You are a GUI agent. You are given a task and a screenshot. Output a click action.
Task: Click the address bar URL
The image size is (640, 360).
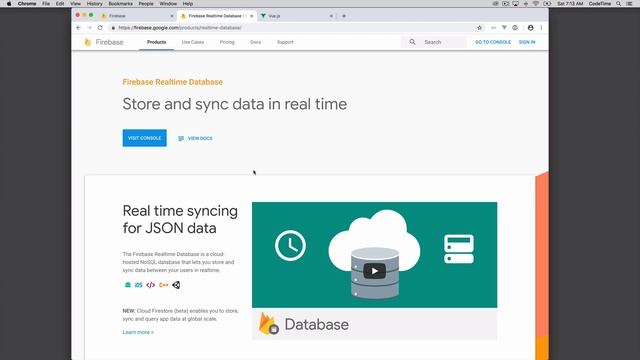point(180,28)
